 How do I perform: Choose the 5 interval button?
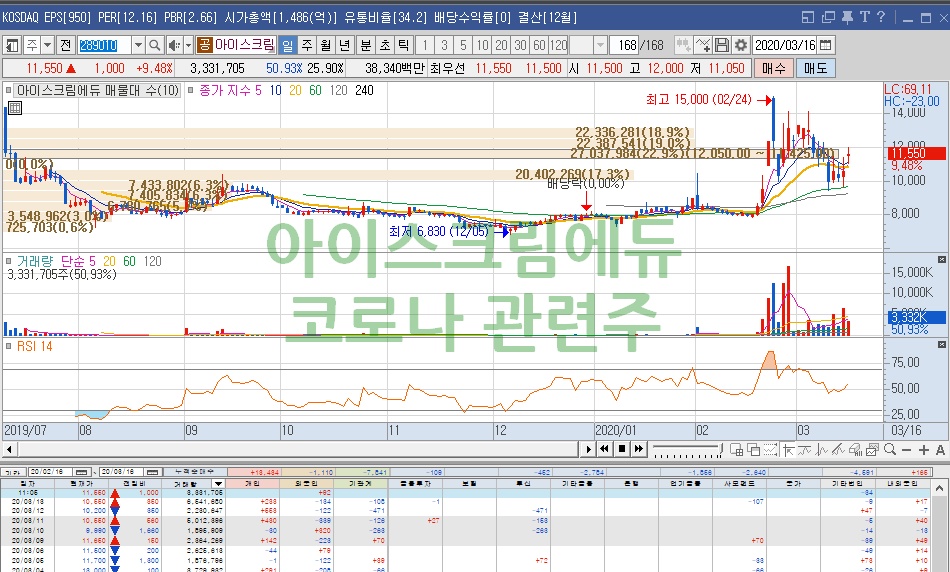(x=463, y=45)
